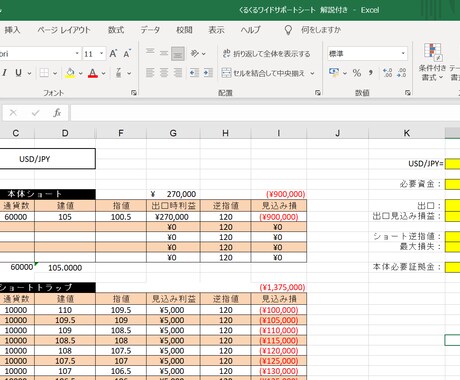460x380 pixels.
Task: Align text left
Action: pos(150,73)
